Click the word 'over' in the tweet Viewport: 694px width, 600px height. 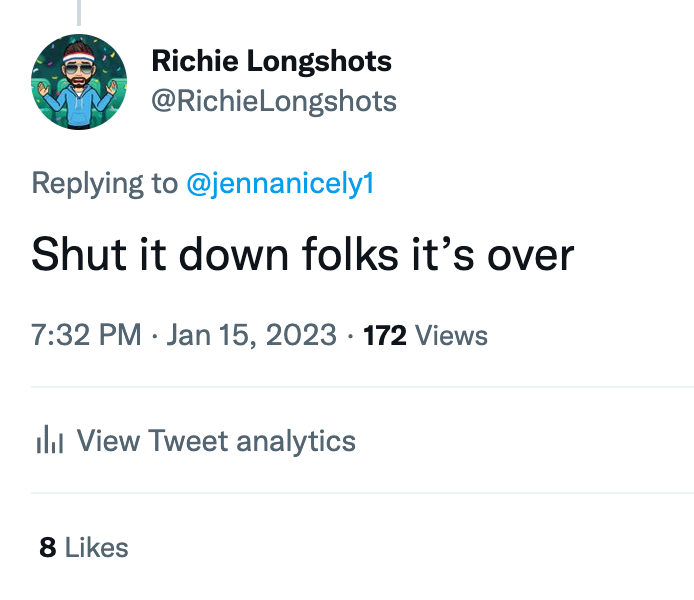[530, 255]
